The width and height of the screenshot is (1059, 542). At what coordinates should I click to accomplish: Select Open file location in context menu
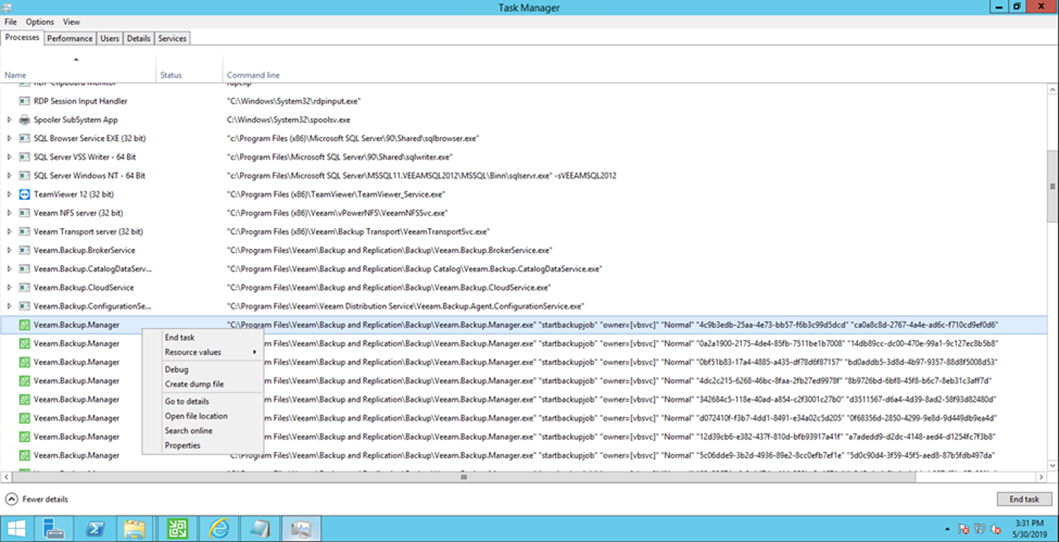click(202, 416)
